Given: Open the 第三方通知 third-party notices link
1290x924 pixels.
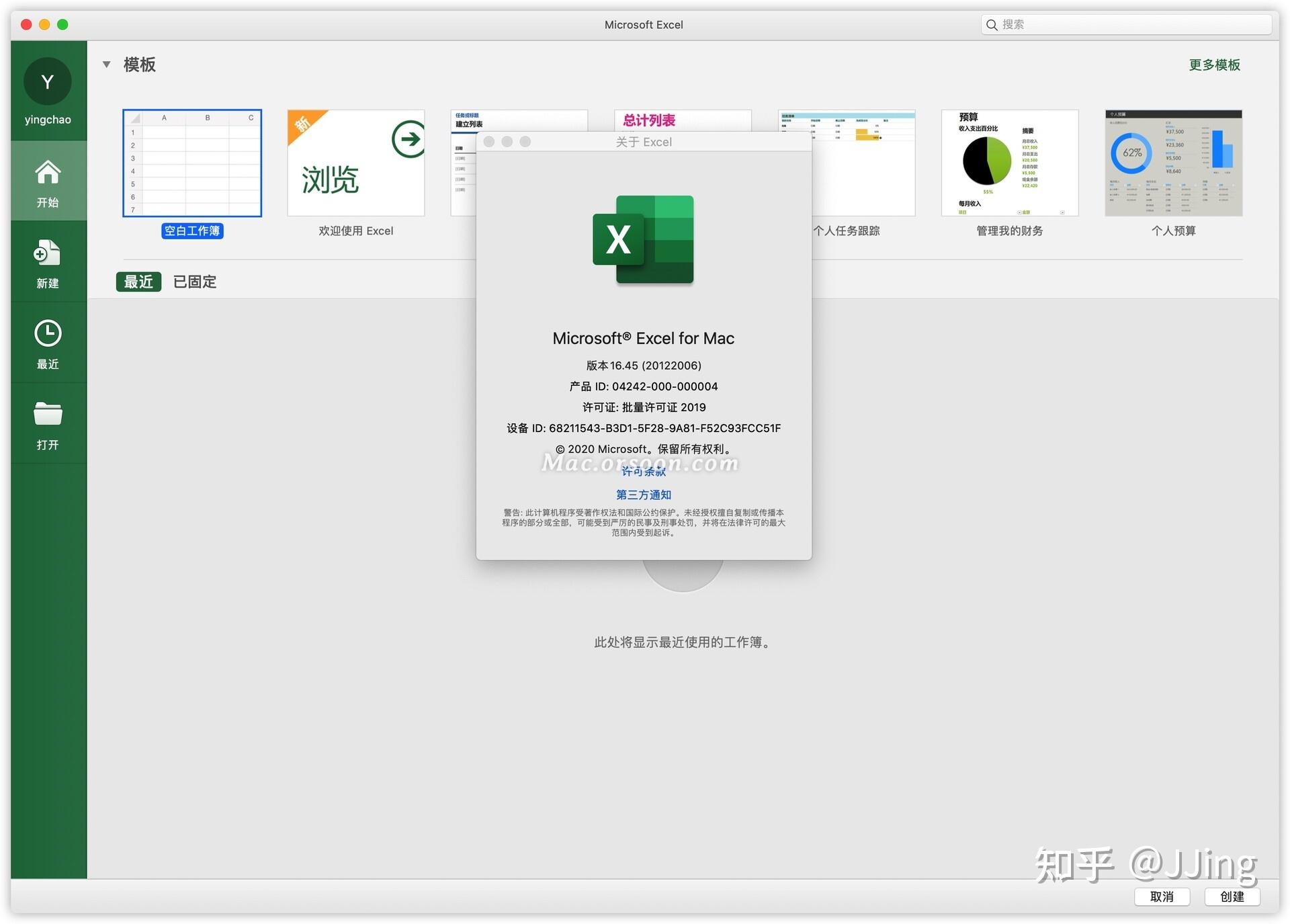Looking at the screenshot, I should [x=644, y=495].
